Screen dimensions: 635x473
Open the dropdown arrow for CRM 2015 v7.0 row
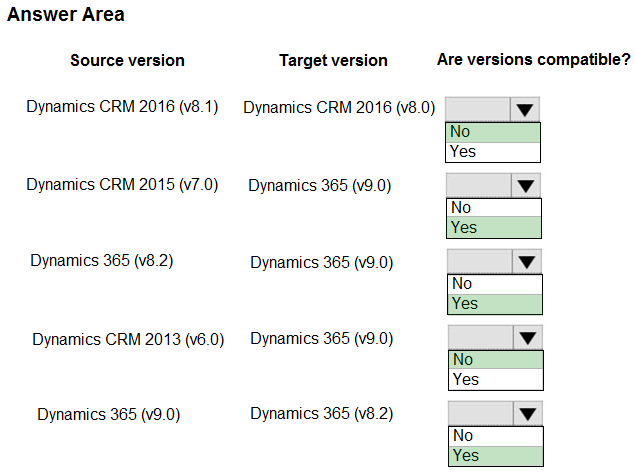(x=526, y=185)
